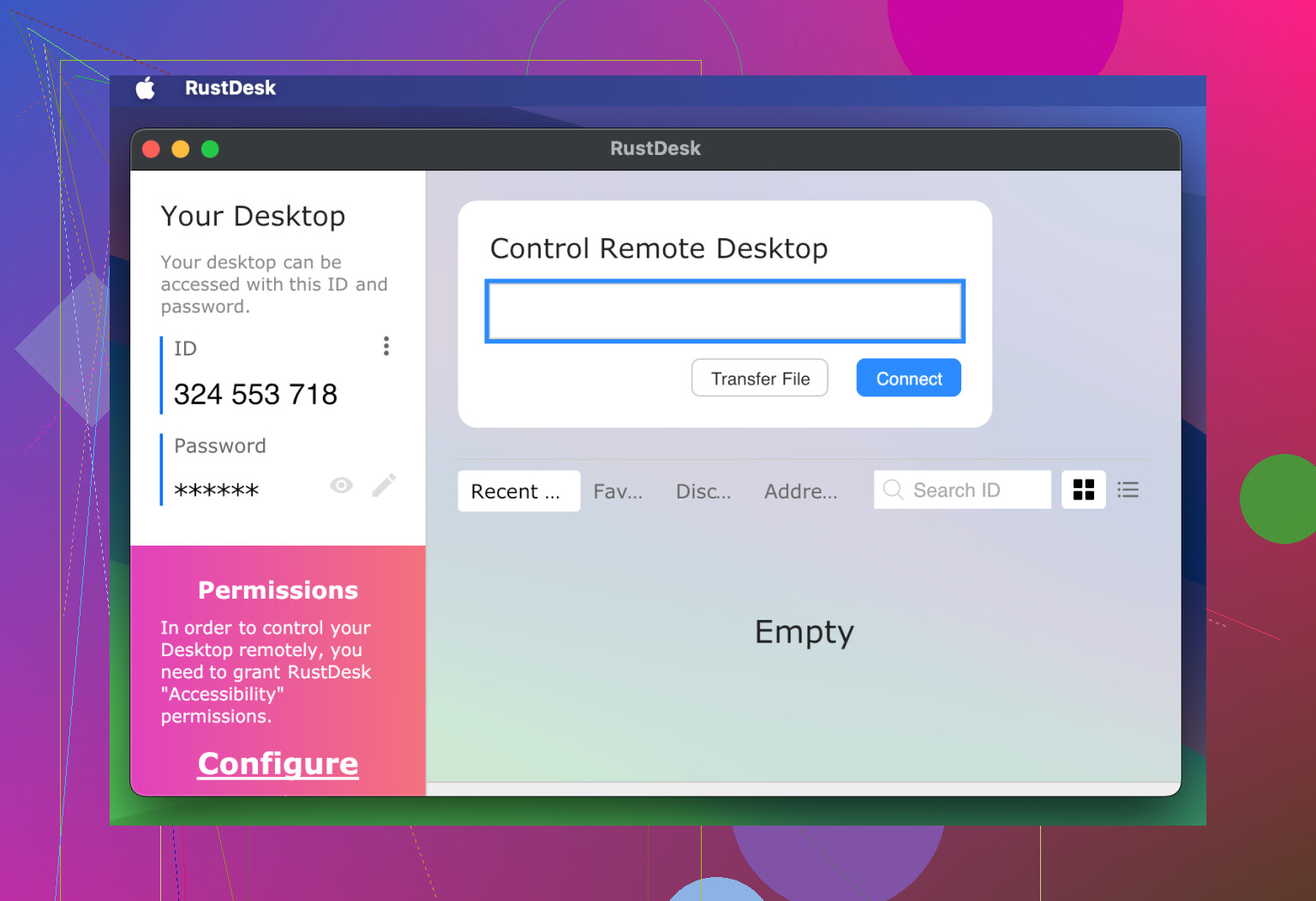This screenshot has height=901, width=1316.
Task: Open the RustDesk menu bar item
Action: click(230, 88)
